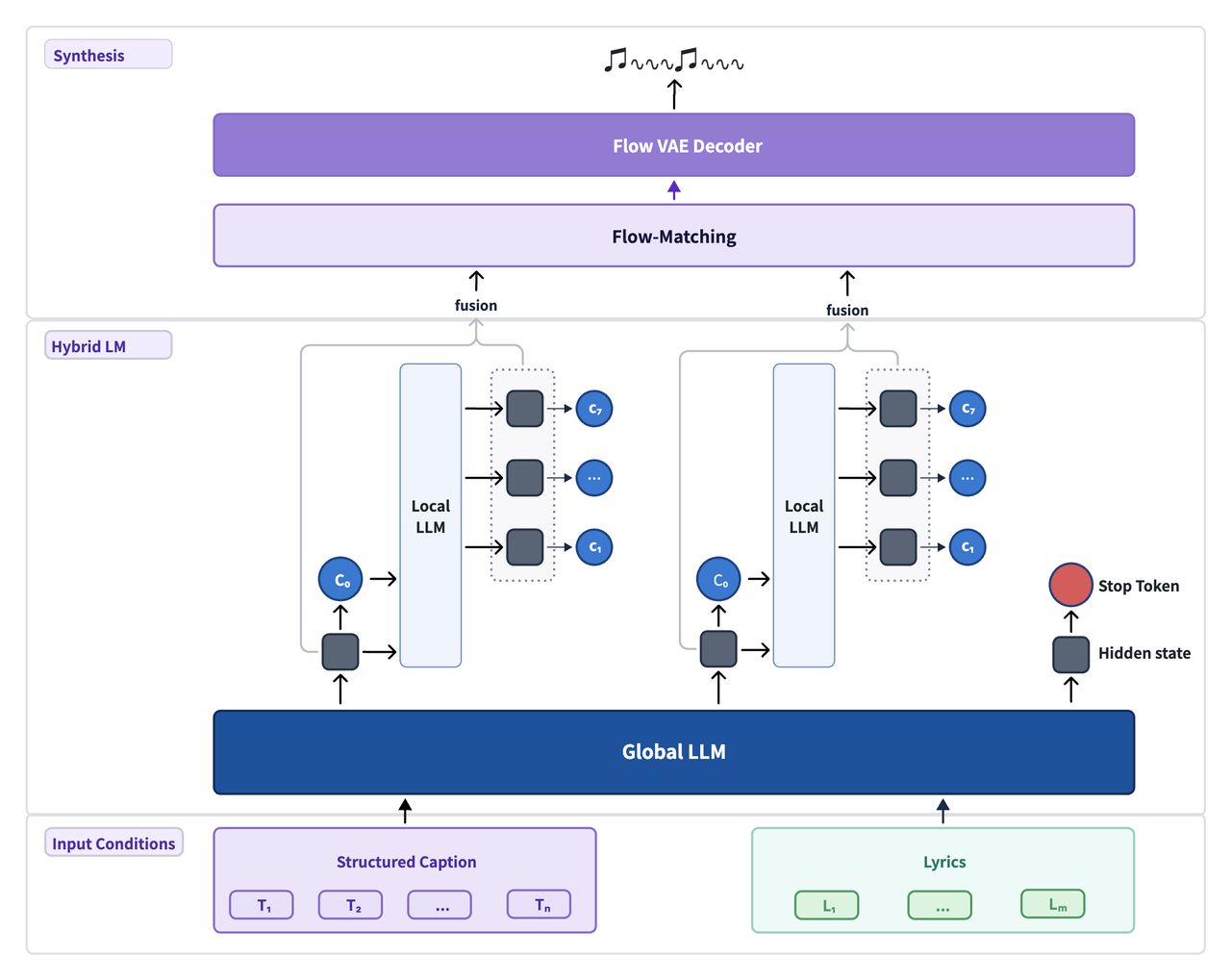
Task: Click the music notes waveform icon
Action: 673,61
